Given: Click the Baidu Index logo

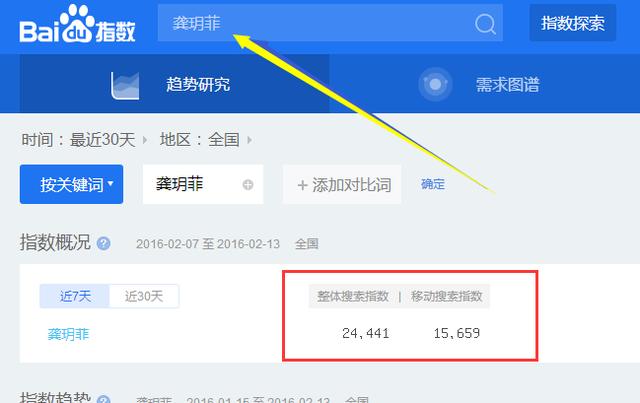Looking at the screenshot, I should pyautogui.click(x=77, y=25).
